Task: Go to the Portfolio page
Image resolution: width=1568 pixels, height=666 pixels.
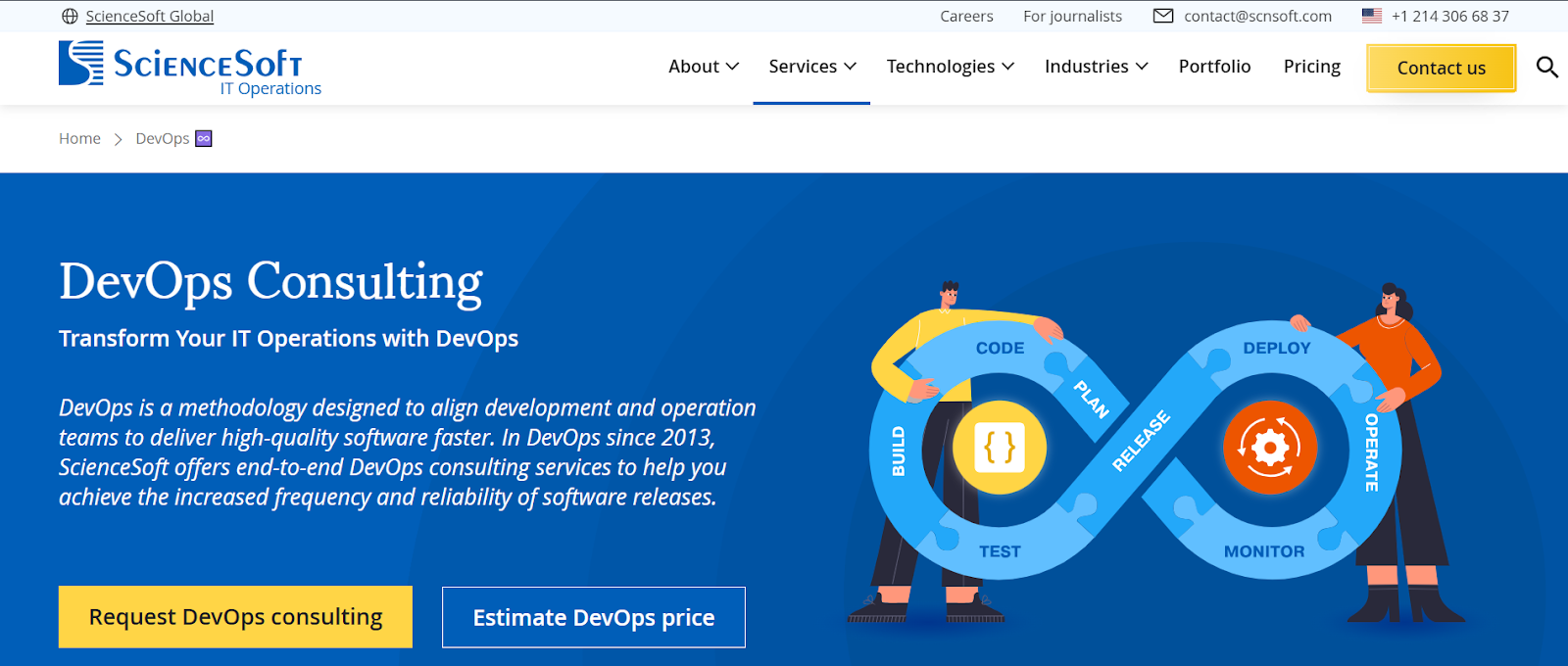Action: pos(1214,67)
